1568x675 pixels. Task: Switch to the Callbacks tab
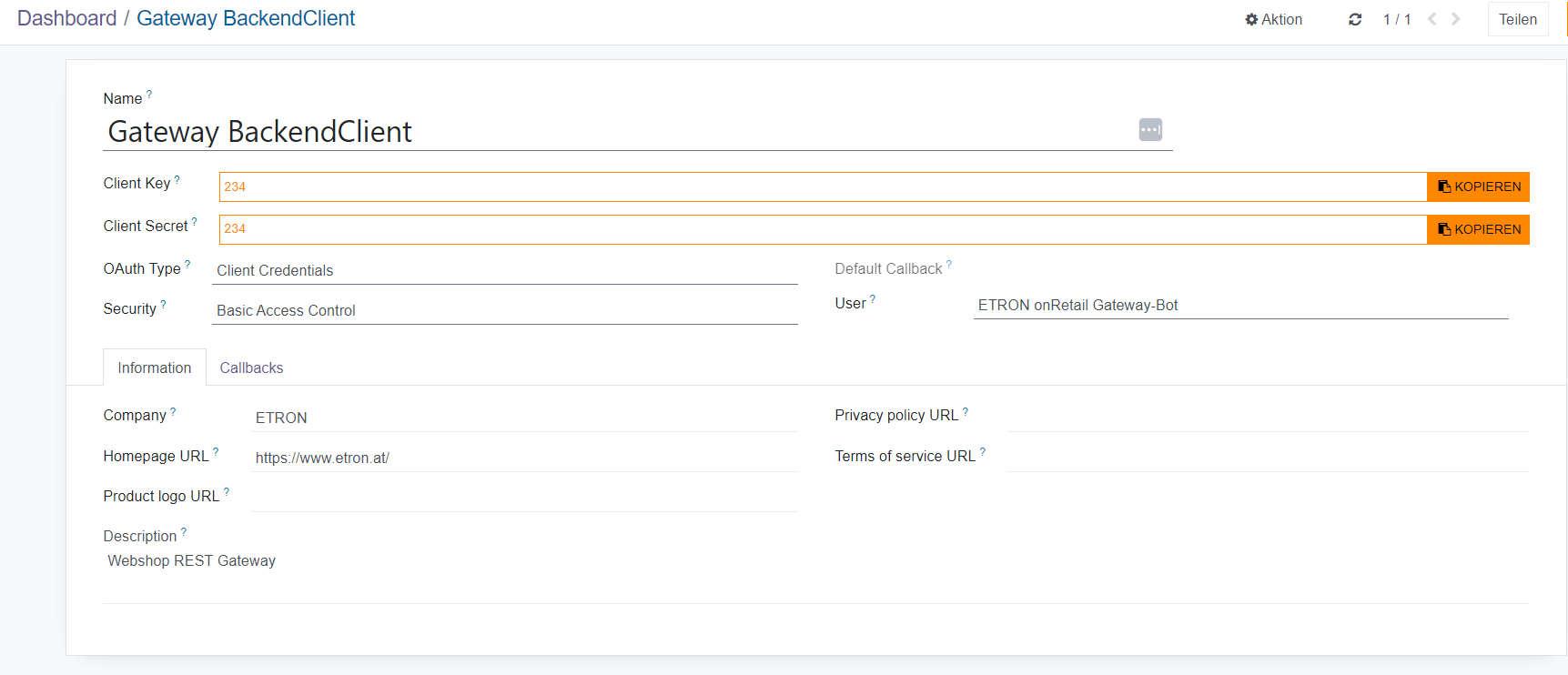(x=251, y=368)
